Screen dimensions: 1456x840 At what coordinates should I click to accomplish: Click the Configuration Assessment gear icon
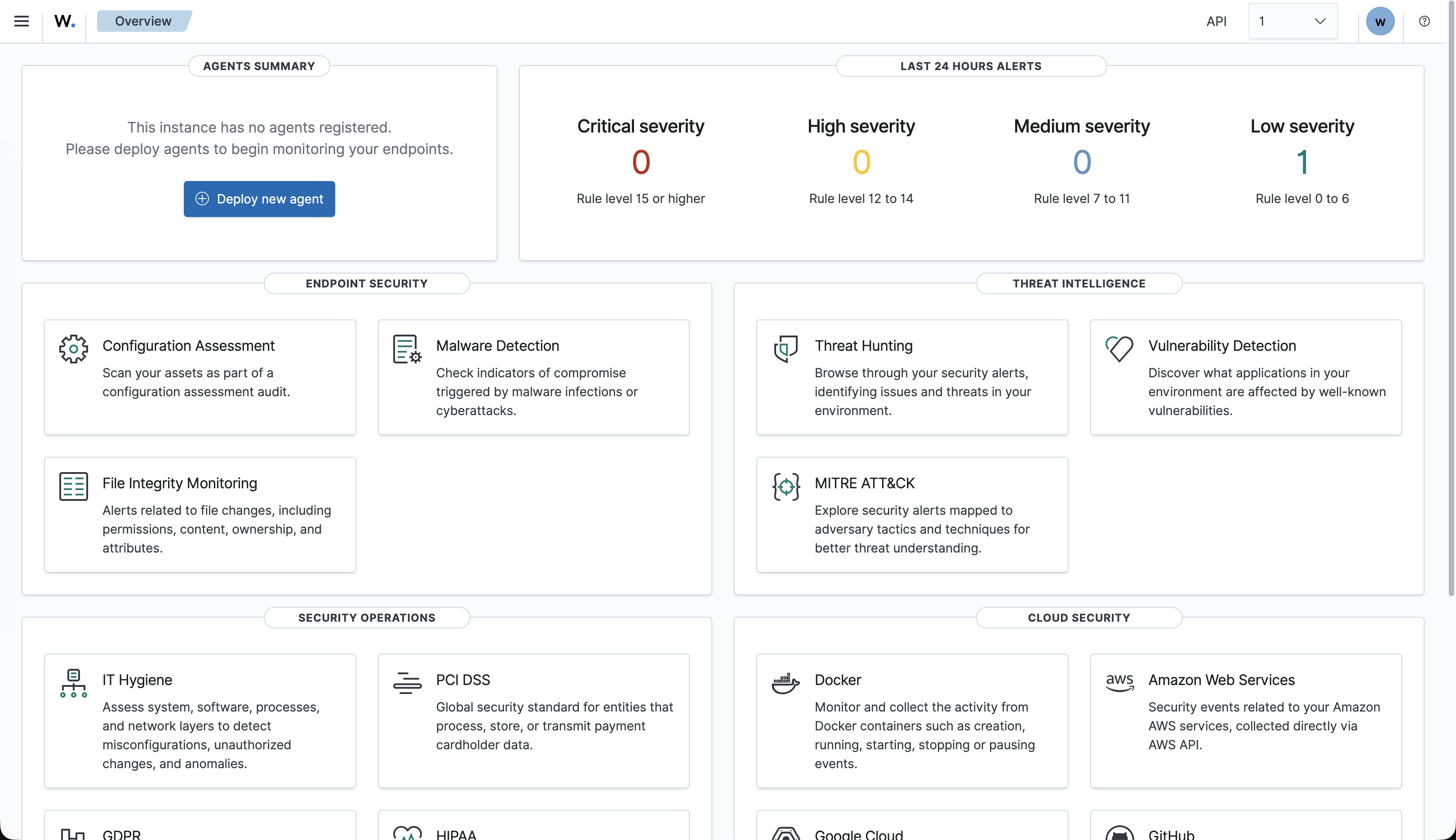[x=73, y=349]
